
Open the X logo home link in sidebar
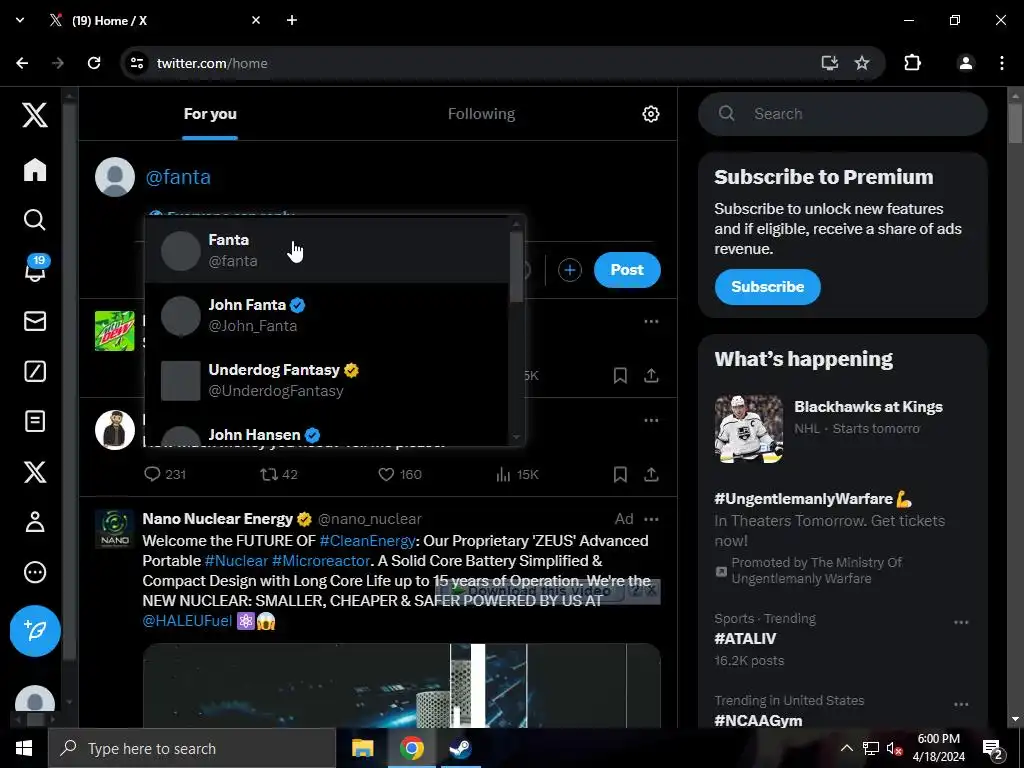(35, 114)
